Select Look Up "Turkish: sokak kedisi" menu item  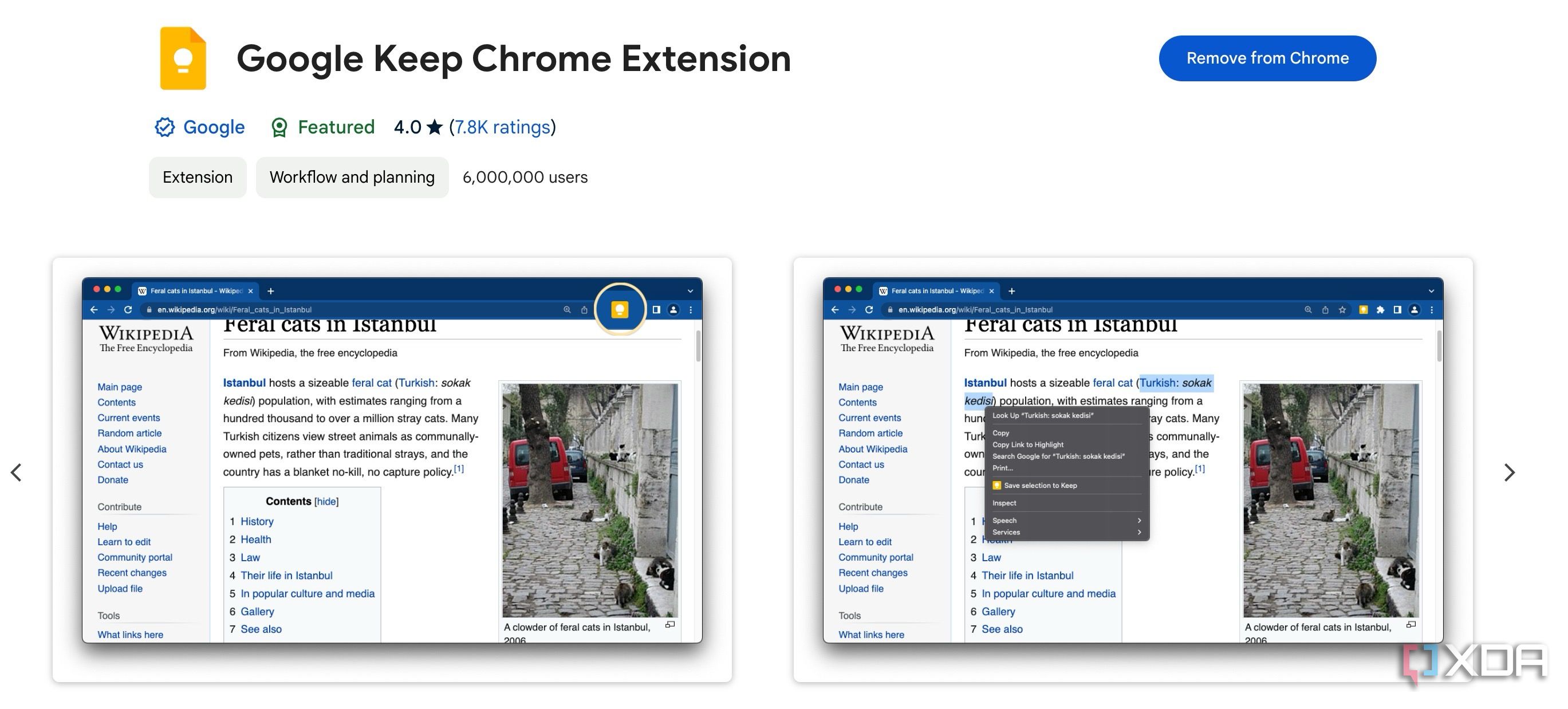(1066, 416)
